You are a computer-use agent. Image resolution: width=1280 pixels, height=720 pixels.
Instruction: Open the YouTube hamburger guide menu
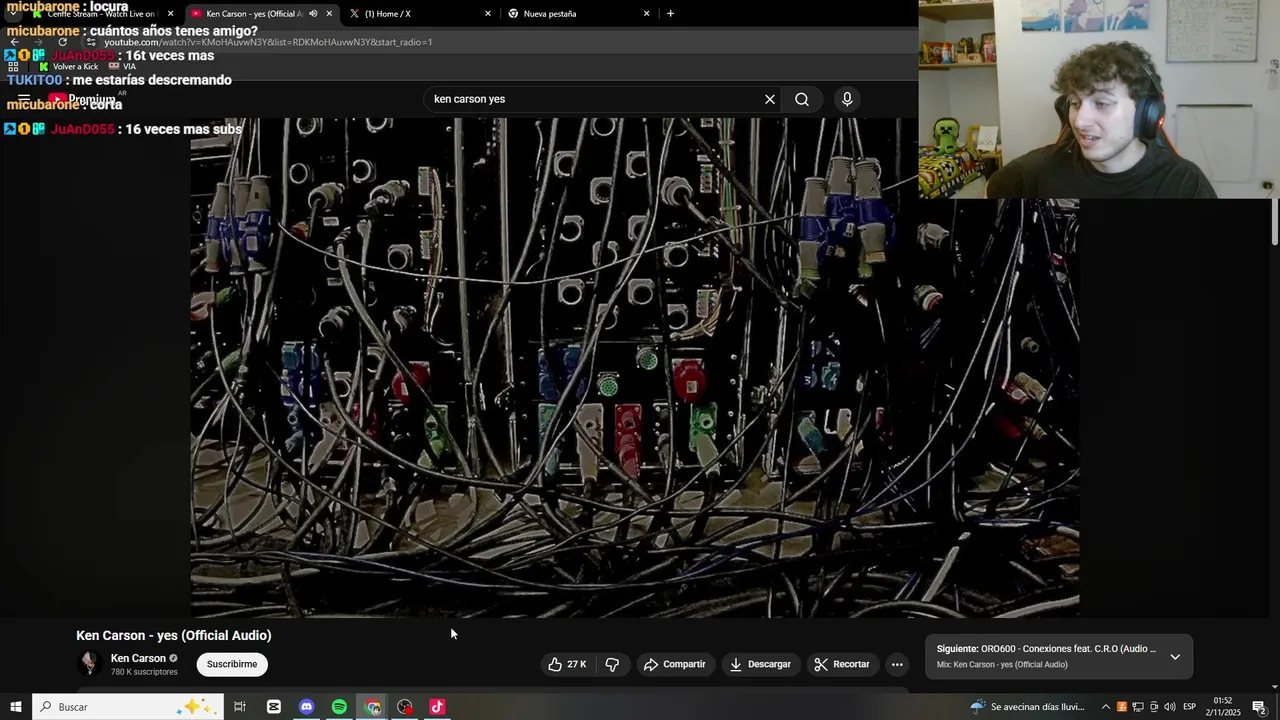24,99
